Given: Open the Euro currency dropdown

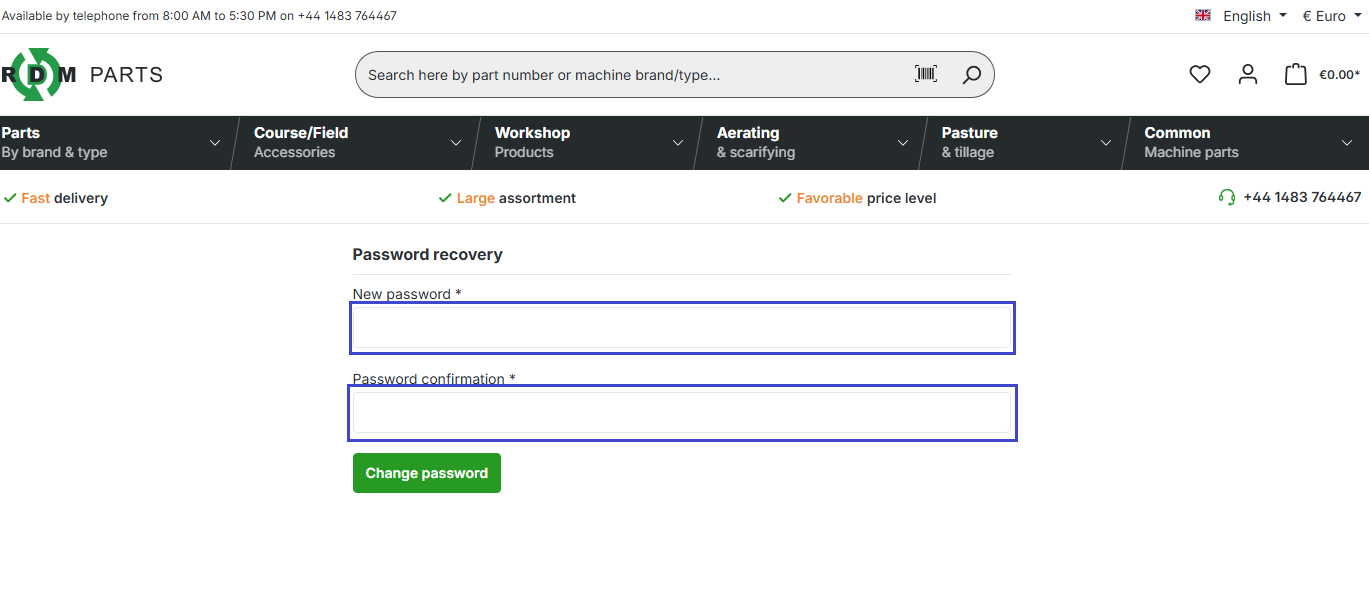Looking at the screenshot, I should tap(1331, 16).
